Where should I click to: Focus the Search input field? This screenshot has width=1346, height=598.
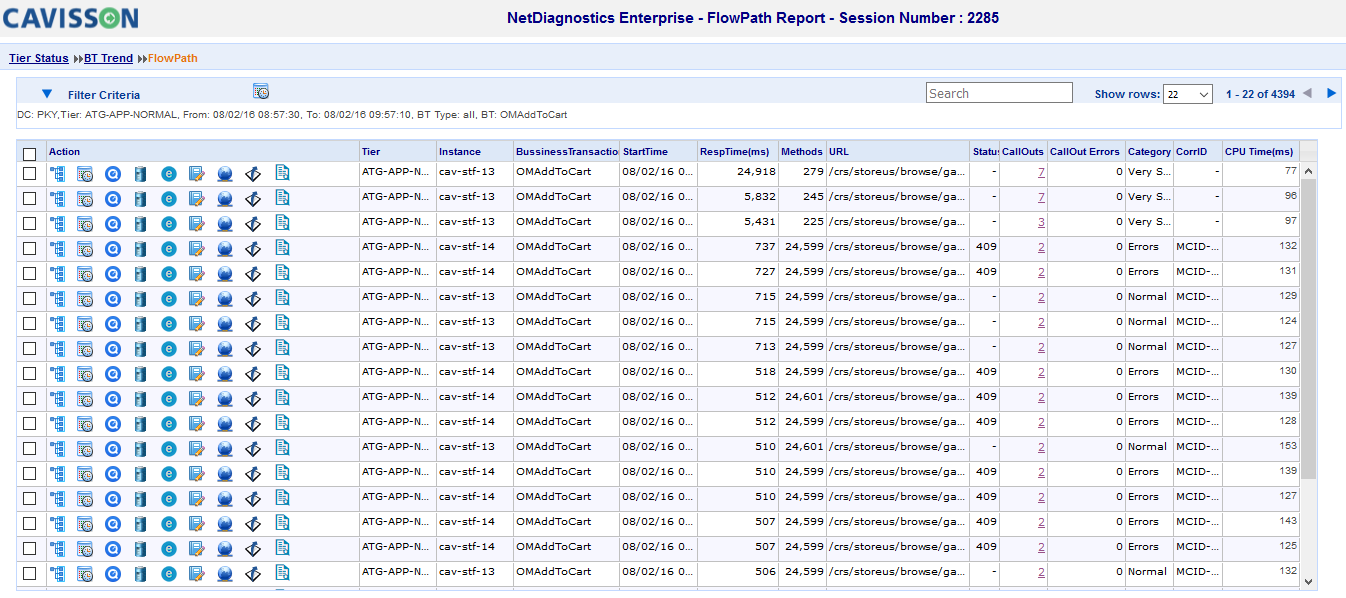tap(999, 93)
